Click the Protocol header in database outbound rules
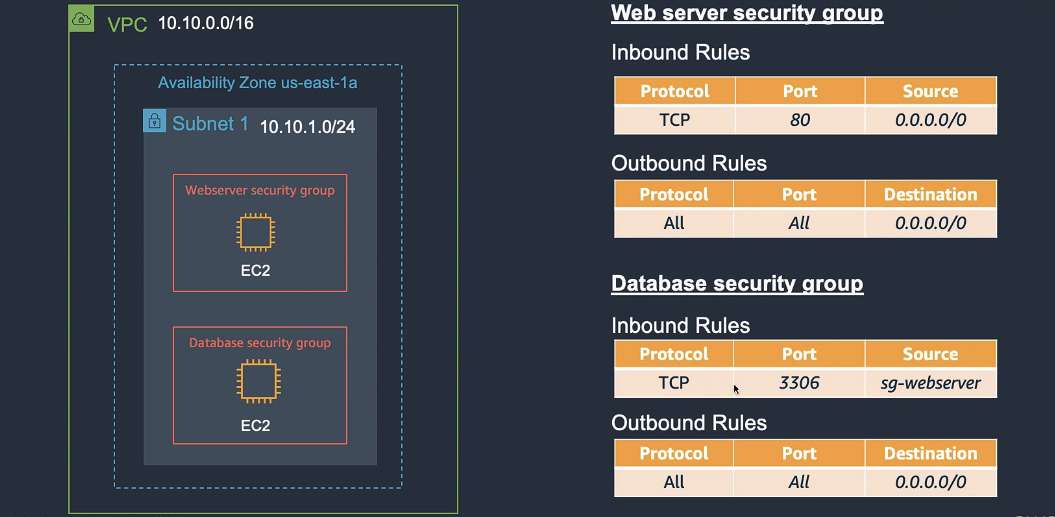Viewport: 1055px width, 517px height. click(x=674, y=454)
